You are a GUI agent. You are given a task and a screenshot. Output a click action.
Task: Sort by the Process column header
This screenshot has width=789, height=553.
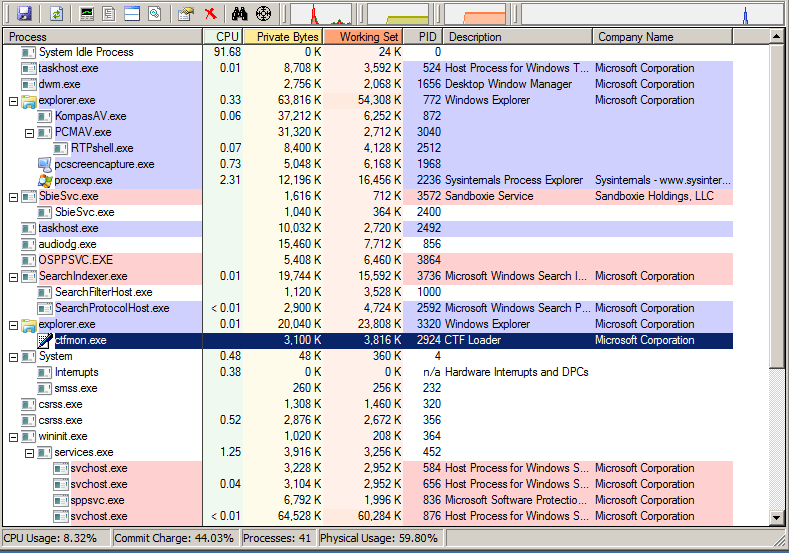(x=102, y=37)
